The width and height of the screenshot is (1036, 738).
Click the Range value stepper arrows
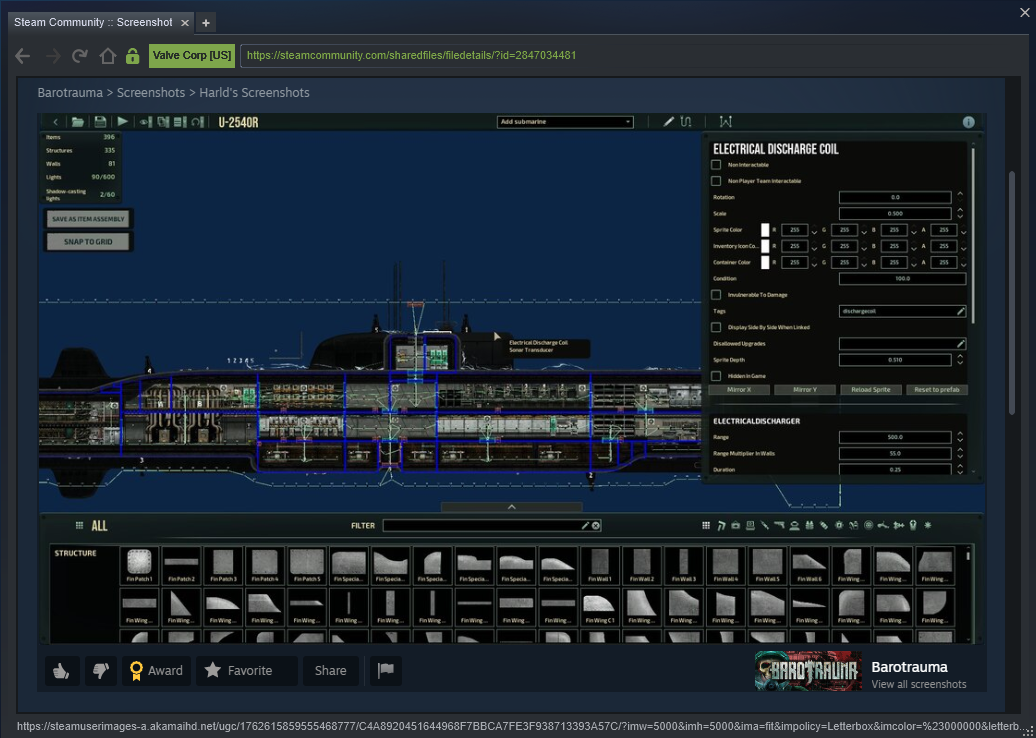coord(960,437)
